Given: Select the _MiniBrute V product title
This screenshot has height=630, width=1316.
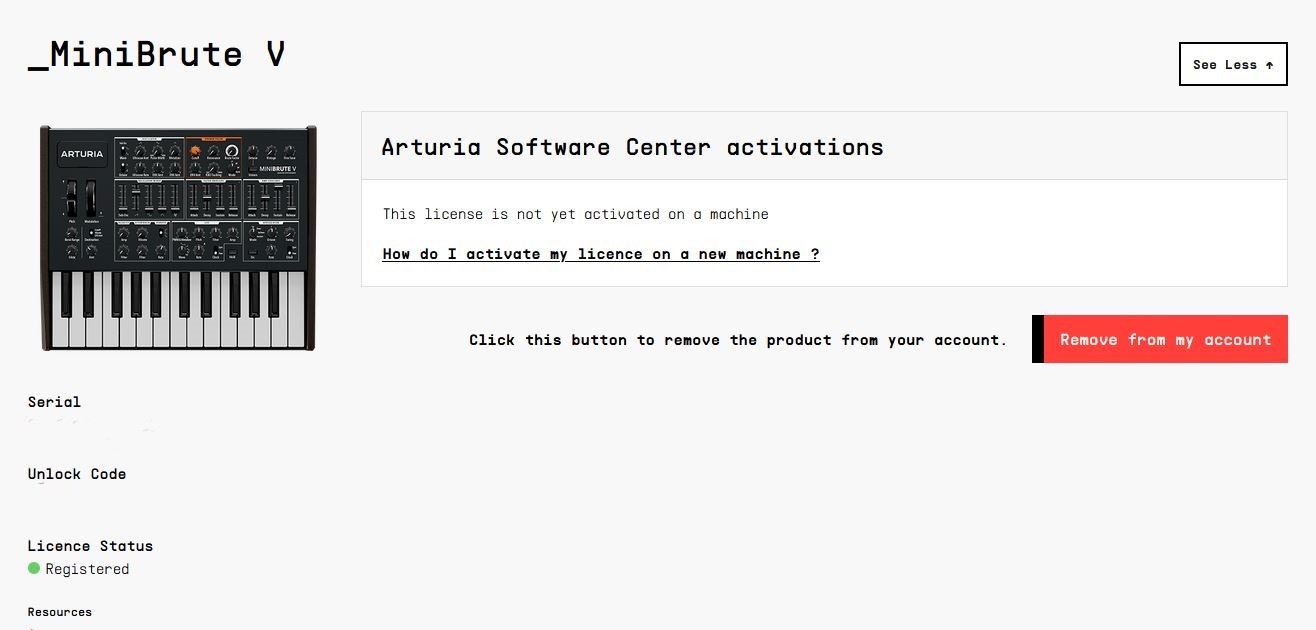Looking at the screenshot, I should point(157,54).
